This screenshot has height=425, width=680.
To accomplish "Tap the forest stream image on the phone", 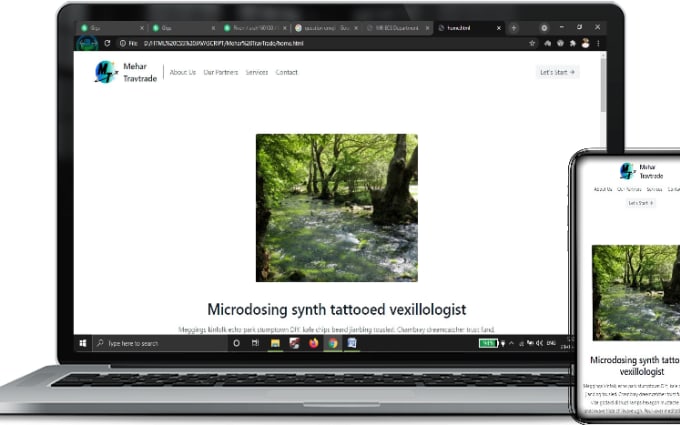I will [x=636, y=293].
